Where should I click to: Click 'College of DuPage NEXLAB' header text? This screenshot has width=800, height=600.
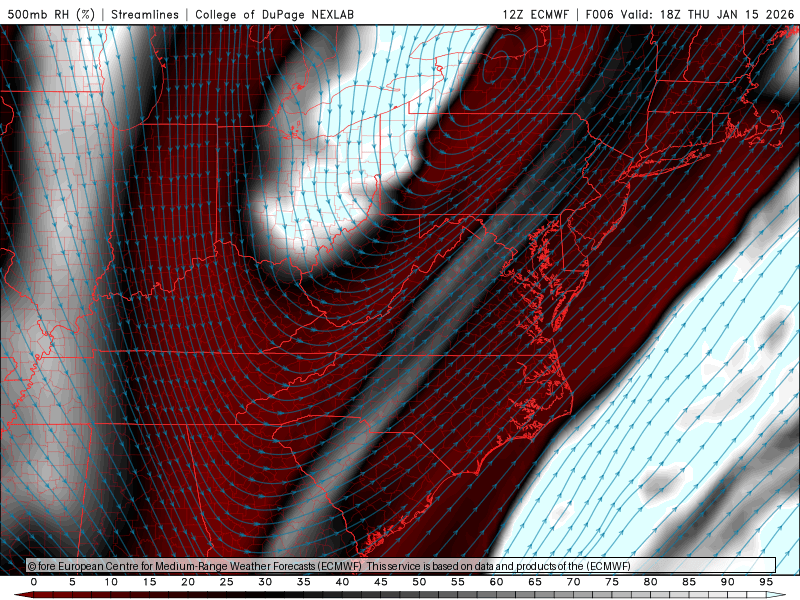274,14
